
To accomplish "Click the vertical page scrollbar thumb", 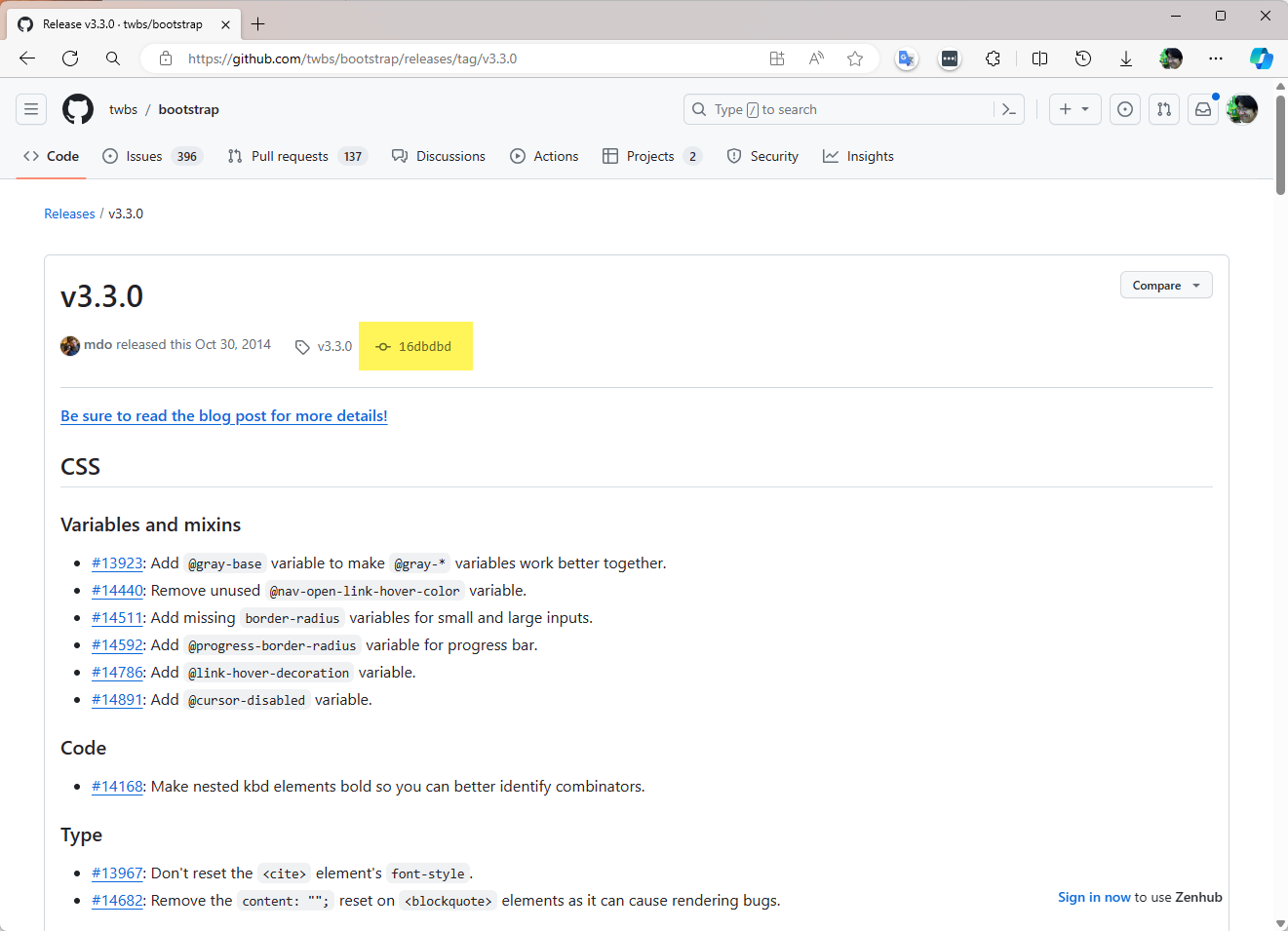I will (1280, 144).
